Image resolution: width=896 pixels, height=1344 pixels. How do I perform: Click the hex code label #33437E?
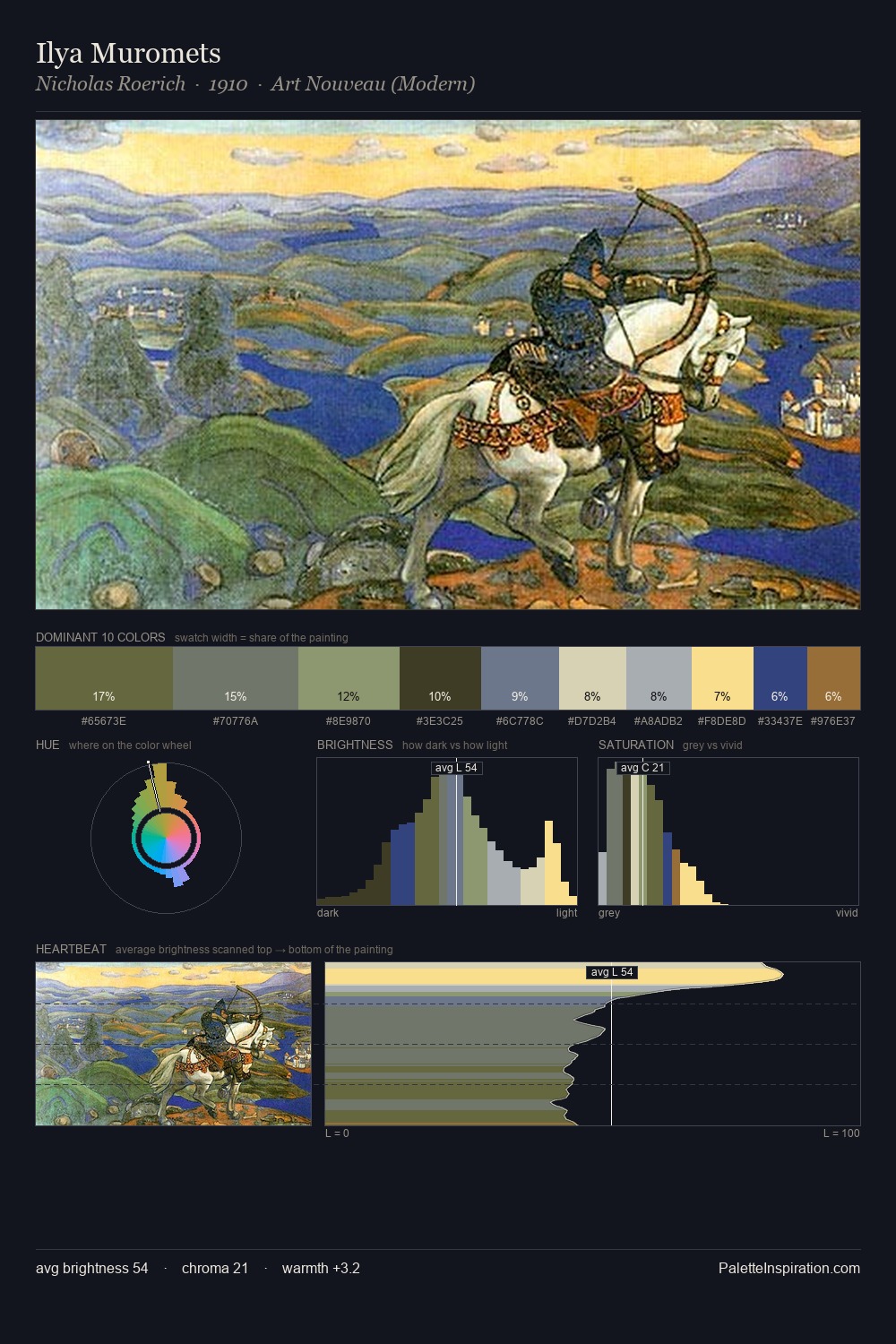tap(780, 721)
